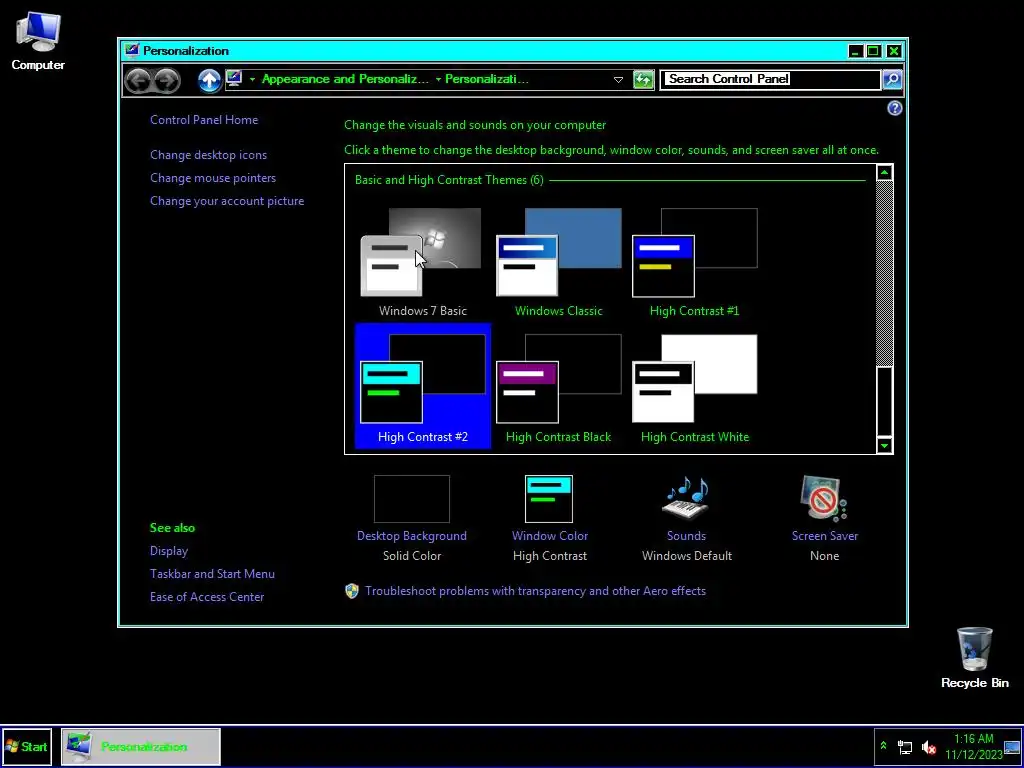Image resolution: width=1024 pixels, height=768 pixels.
Task: Open Ease of Access Center link
Action: [x=207, y=596]
